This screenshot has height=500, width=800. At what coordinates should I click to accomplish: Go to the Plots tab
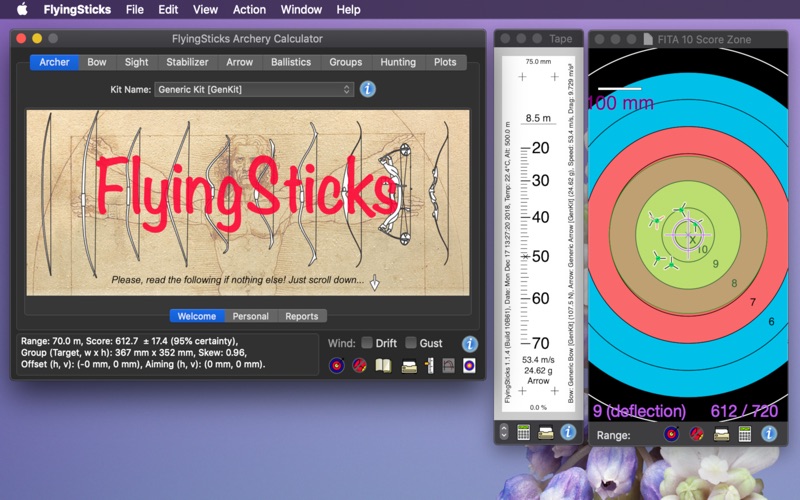tap(445, 62)
